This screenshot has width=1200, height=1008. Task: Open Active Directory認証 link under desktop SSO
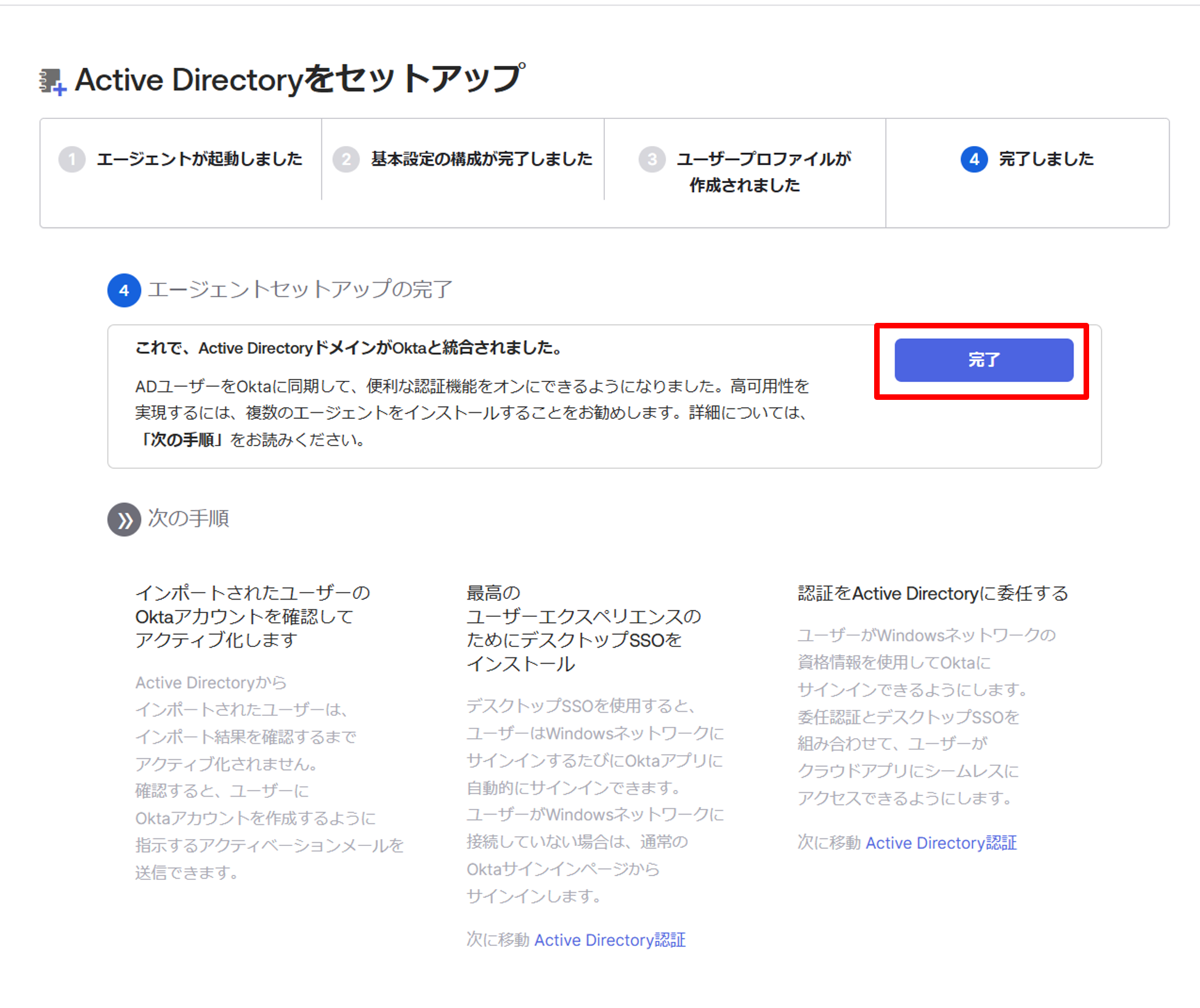pos(609,940)
